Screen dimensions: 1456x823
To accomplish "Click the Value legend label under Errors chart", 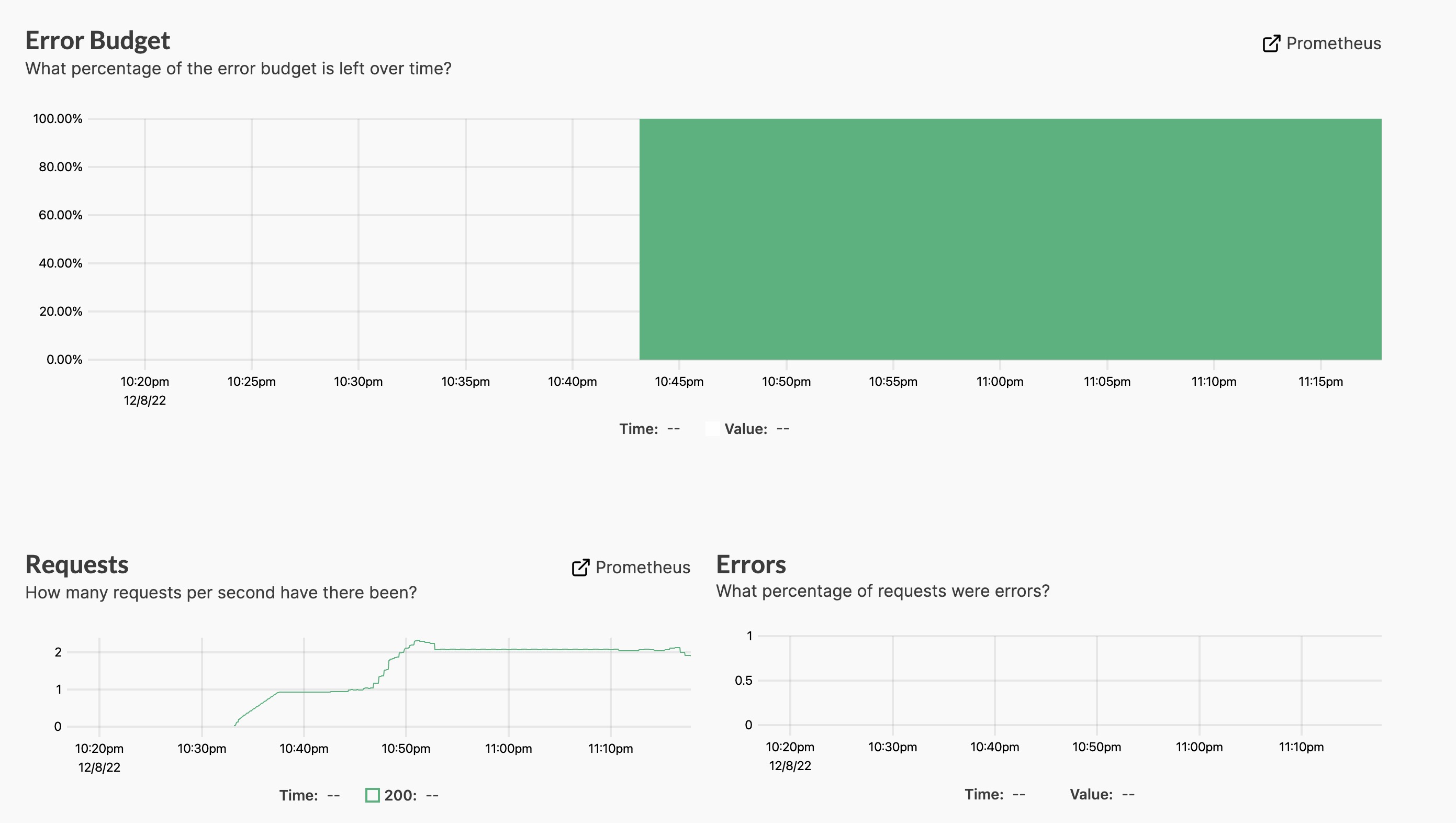I will pos(1091,794).
